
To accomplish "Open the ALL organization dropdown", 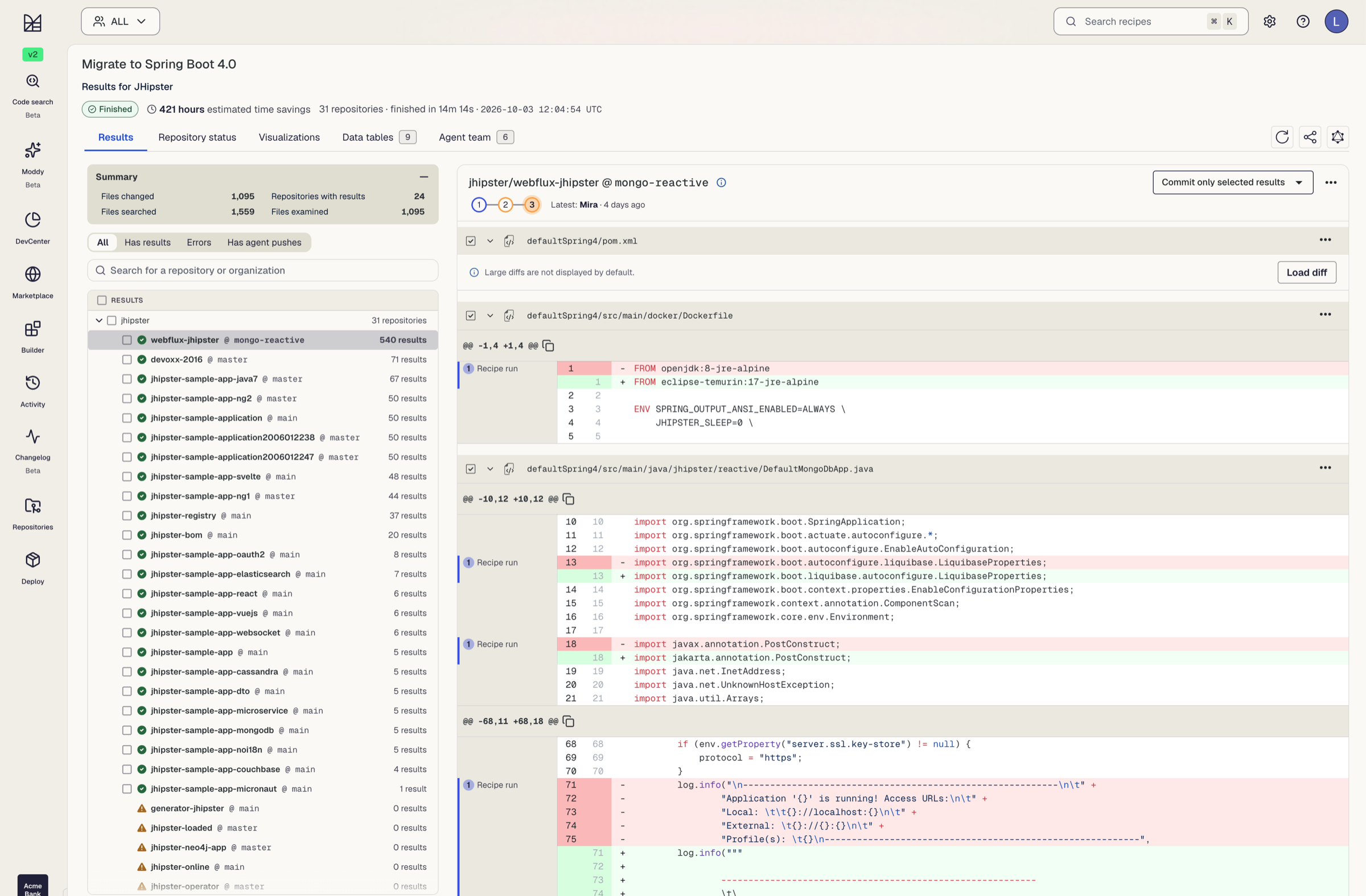I will click(120, 21).
